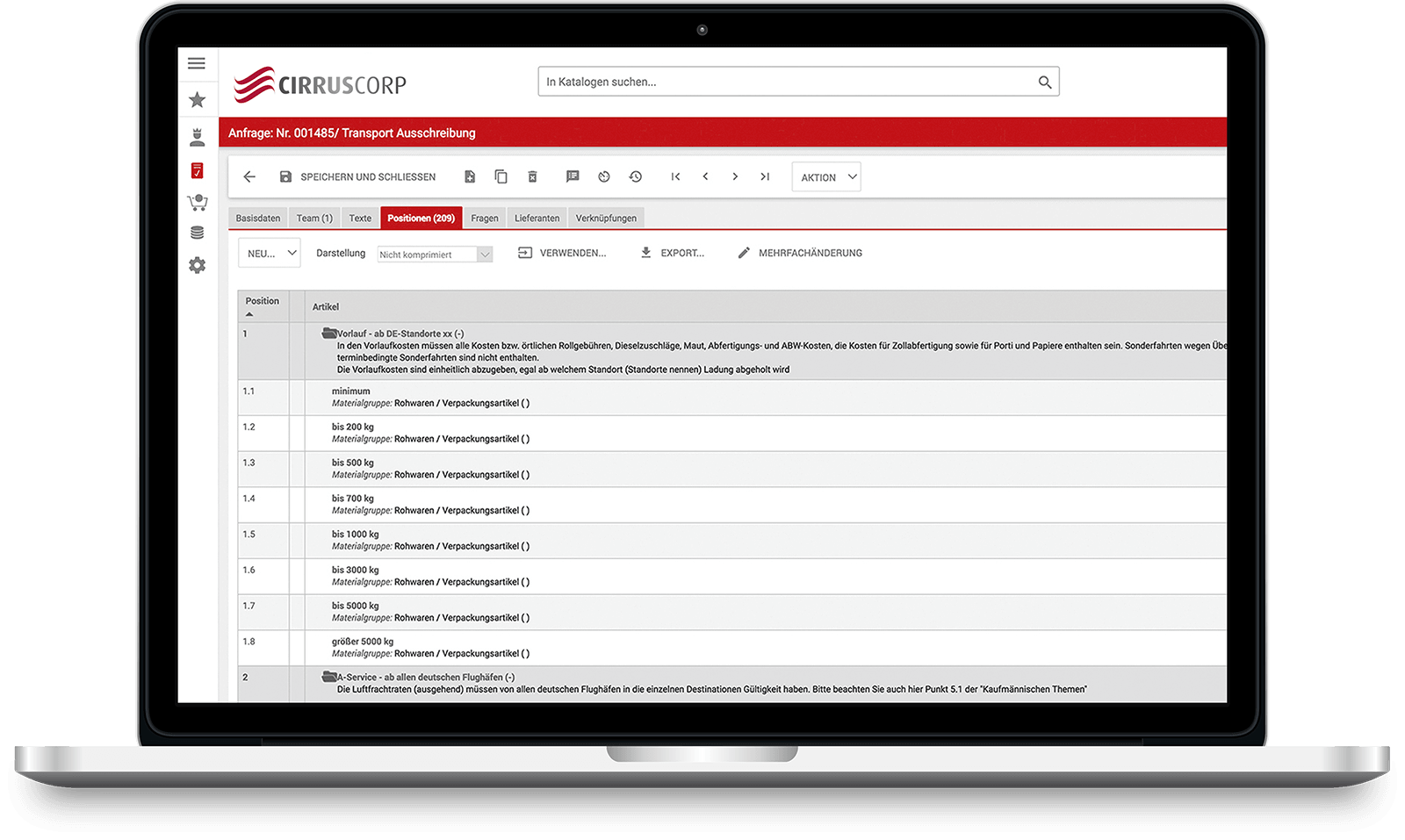Switch to the Basisdaten tab
The image size is (1405, 840).
258,219
